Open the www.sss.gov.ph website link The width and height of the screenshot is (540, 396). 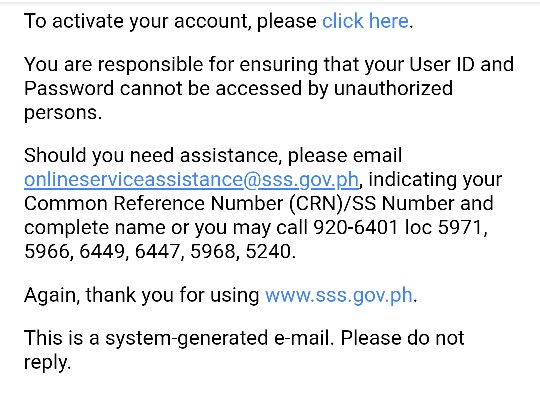(x=339, y=295)
